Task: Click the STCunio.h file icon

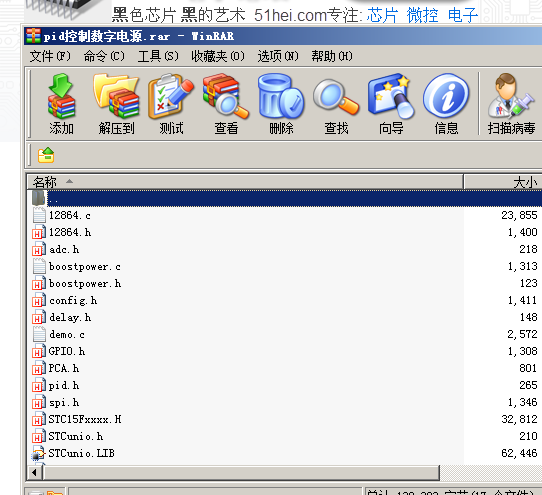Action: pos(39,436)
